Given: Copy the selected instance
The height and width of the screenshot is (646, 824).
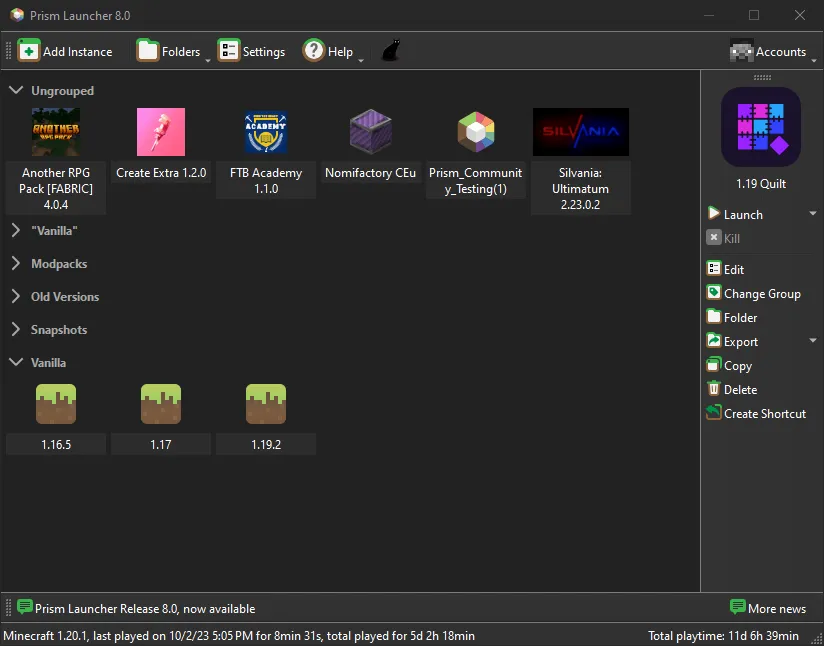Looking at the screenshot, I should 729,365.
